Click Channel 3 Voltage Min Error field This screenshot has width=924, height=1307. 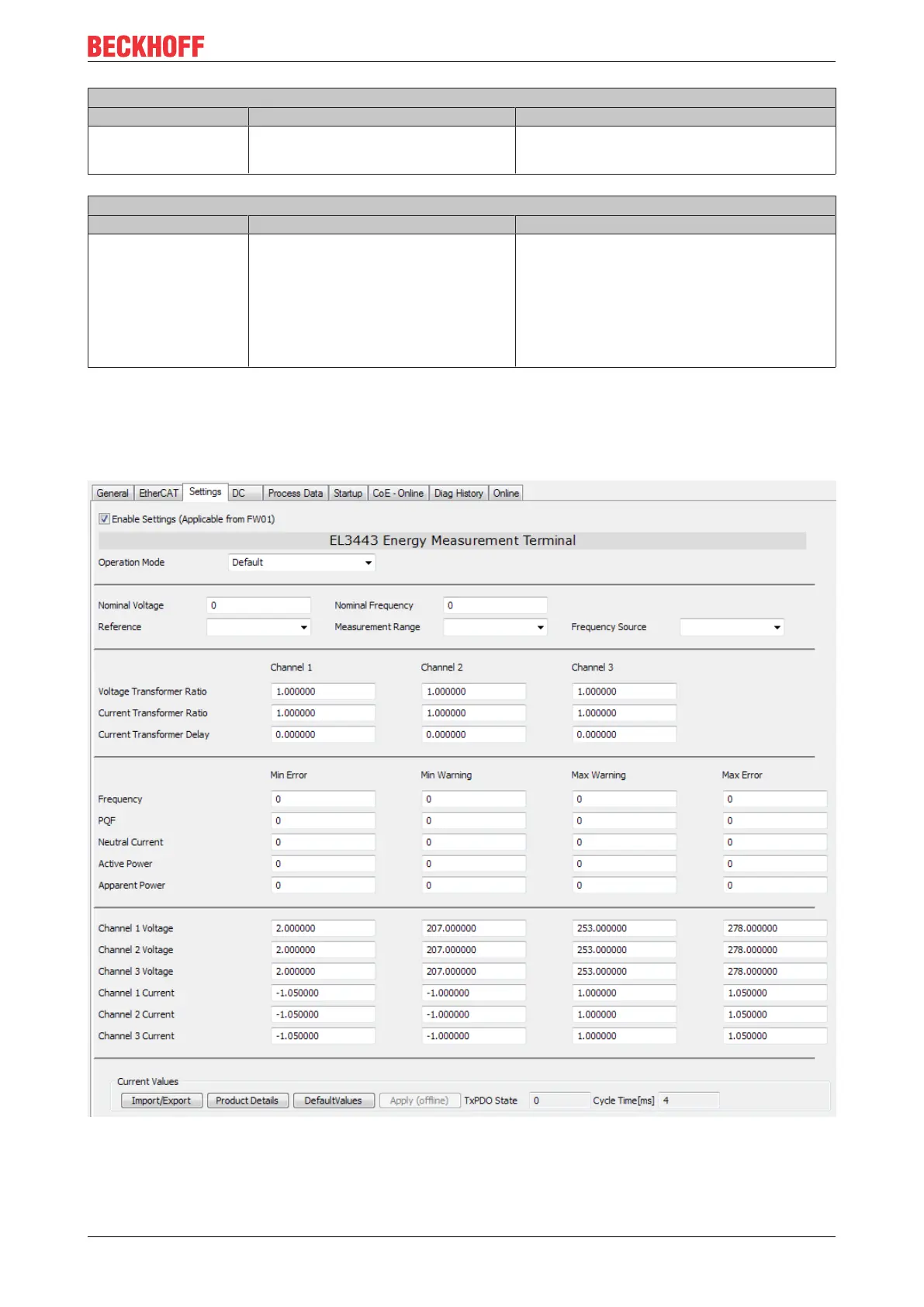(x=324, y=972)
